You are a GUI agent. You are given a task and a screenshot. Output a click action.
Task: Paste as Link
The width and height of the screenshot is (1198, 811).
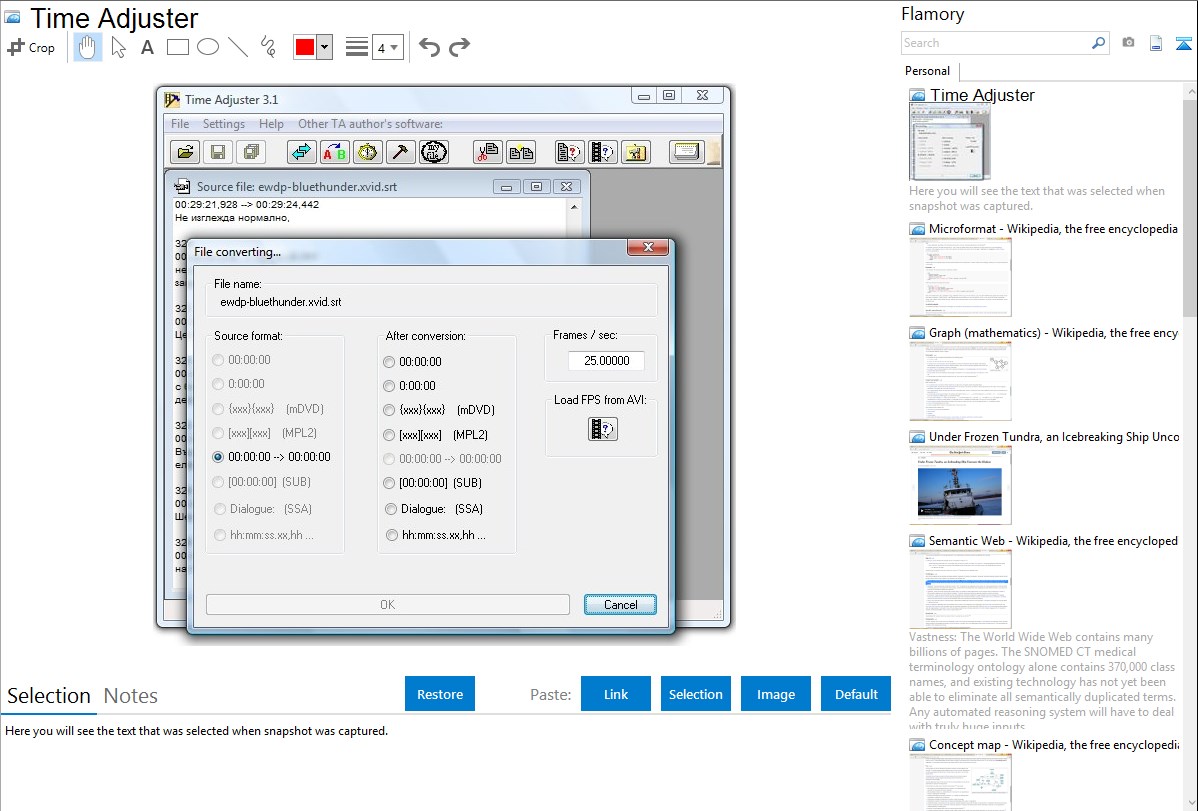tap(616, 694)
